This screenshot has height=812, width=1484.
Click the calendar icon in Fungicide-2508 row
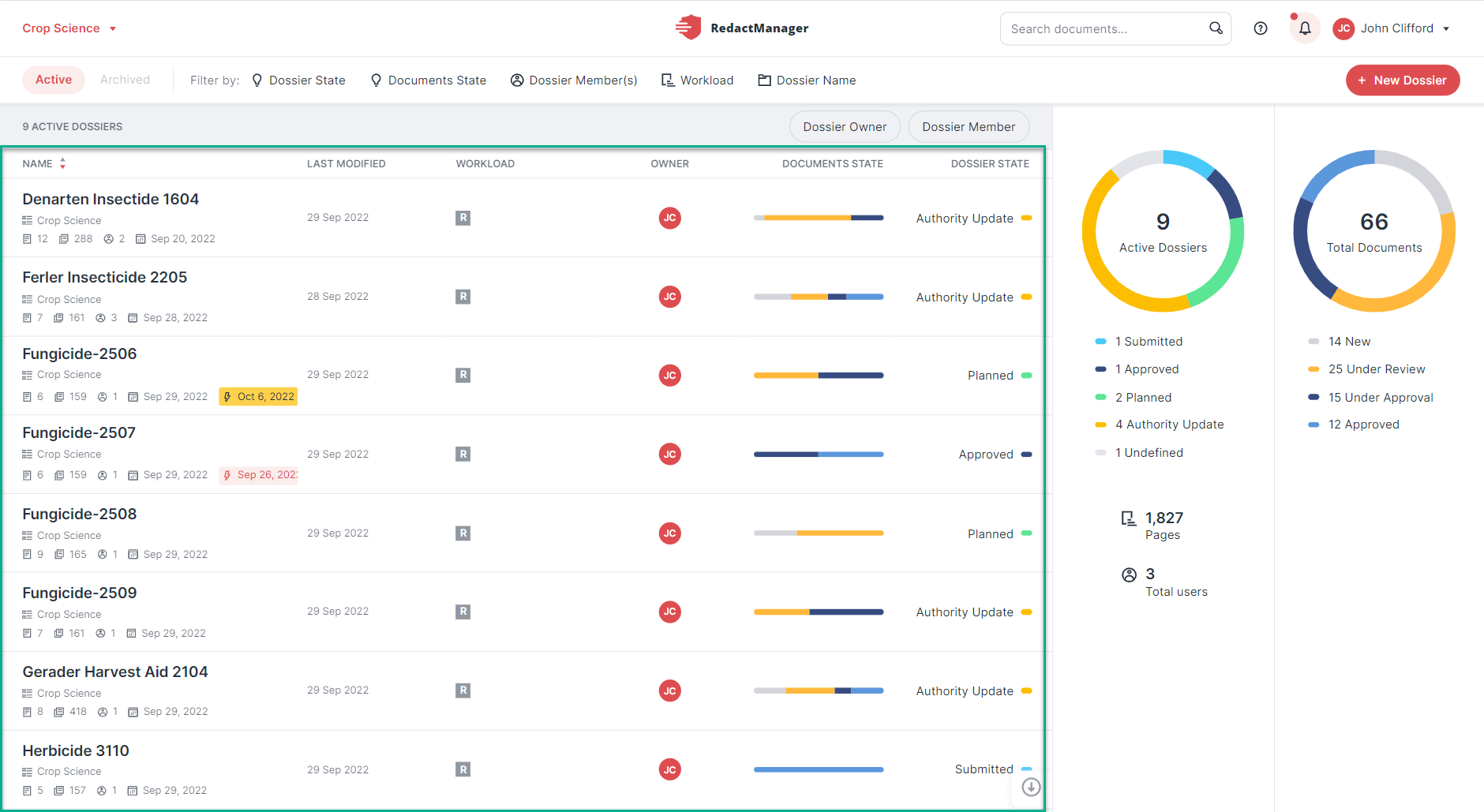tap(133, 555)
